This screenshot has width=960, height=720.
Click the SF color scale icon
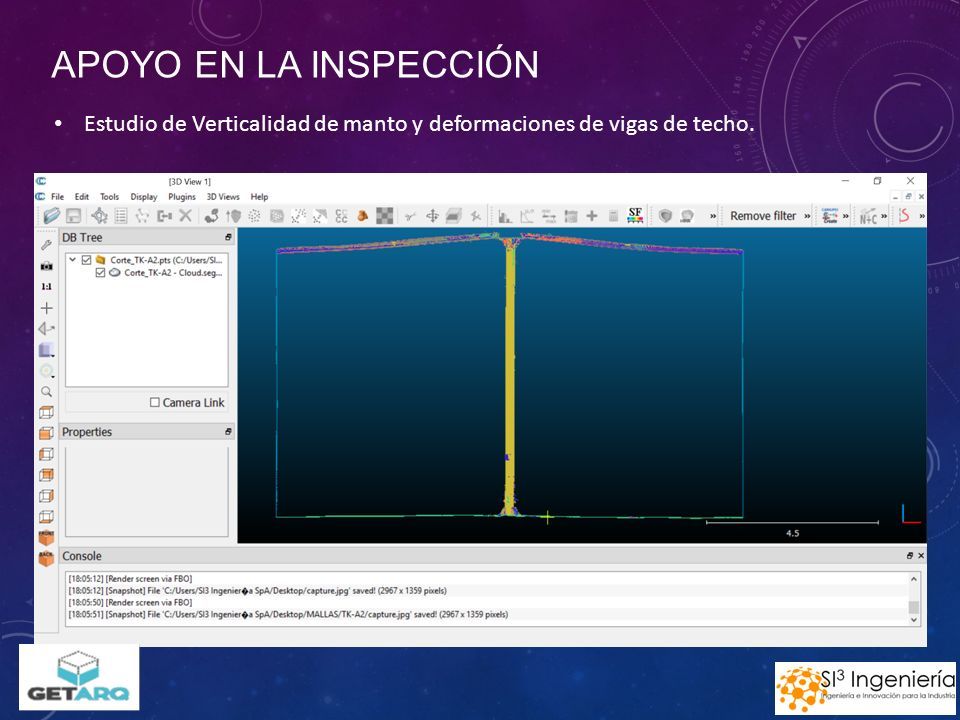click(x=635, y=216)
